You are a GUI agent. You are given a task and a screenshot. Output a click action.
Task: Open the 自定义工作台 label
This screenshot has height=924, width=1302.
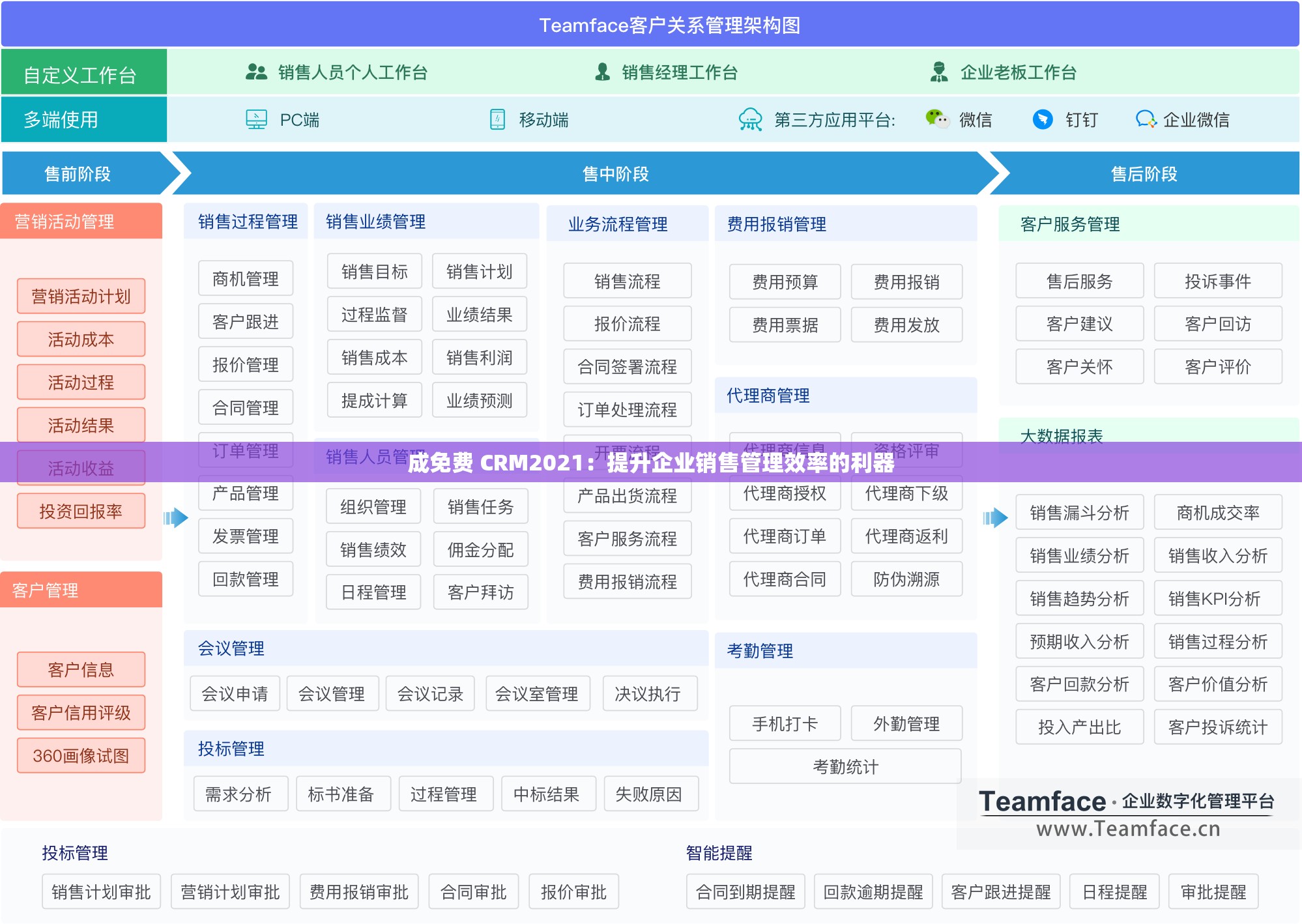tap(83, 72)
